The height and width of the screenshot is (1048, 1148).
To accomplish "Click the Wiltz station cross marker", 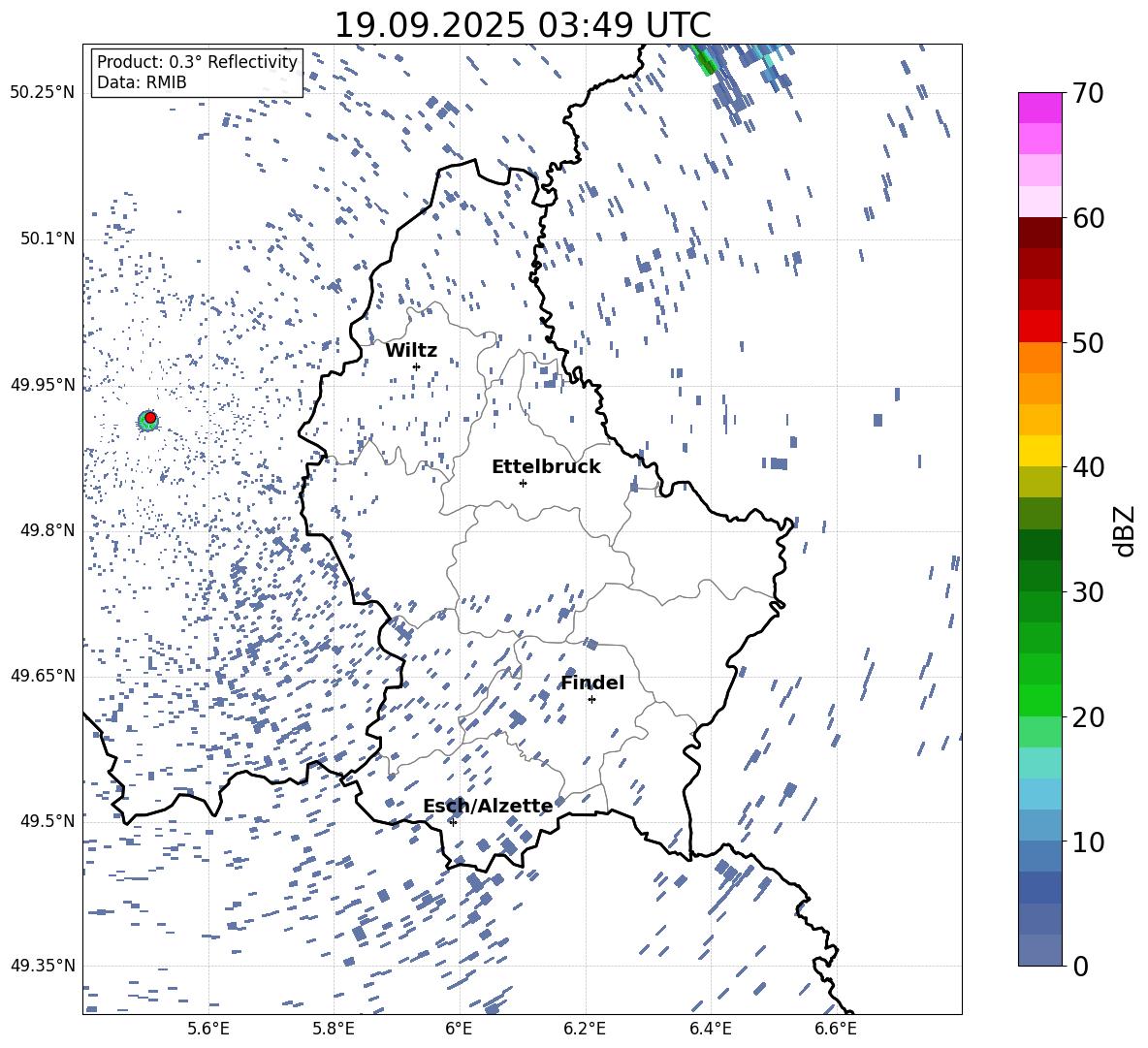I will coord(417,366).
